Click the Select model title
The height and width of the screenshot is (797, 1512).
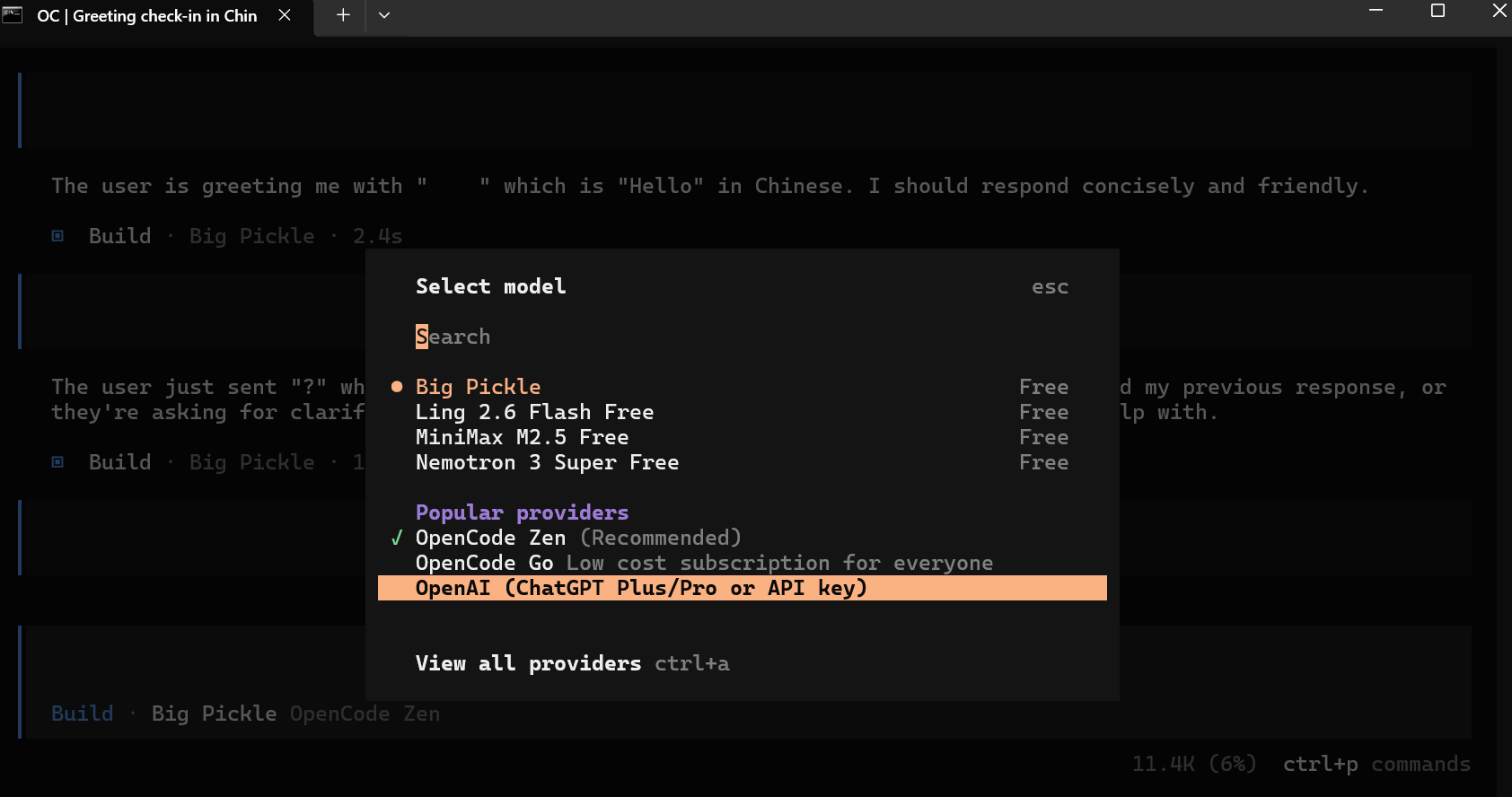[490, 286]
